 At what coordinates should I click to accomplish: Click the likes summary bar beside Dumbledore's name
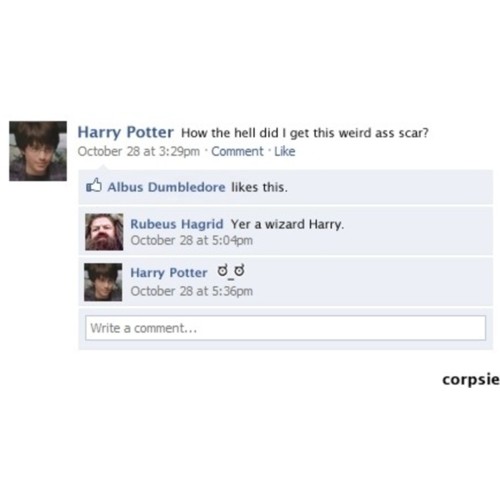[x=285, y=187]
